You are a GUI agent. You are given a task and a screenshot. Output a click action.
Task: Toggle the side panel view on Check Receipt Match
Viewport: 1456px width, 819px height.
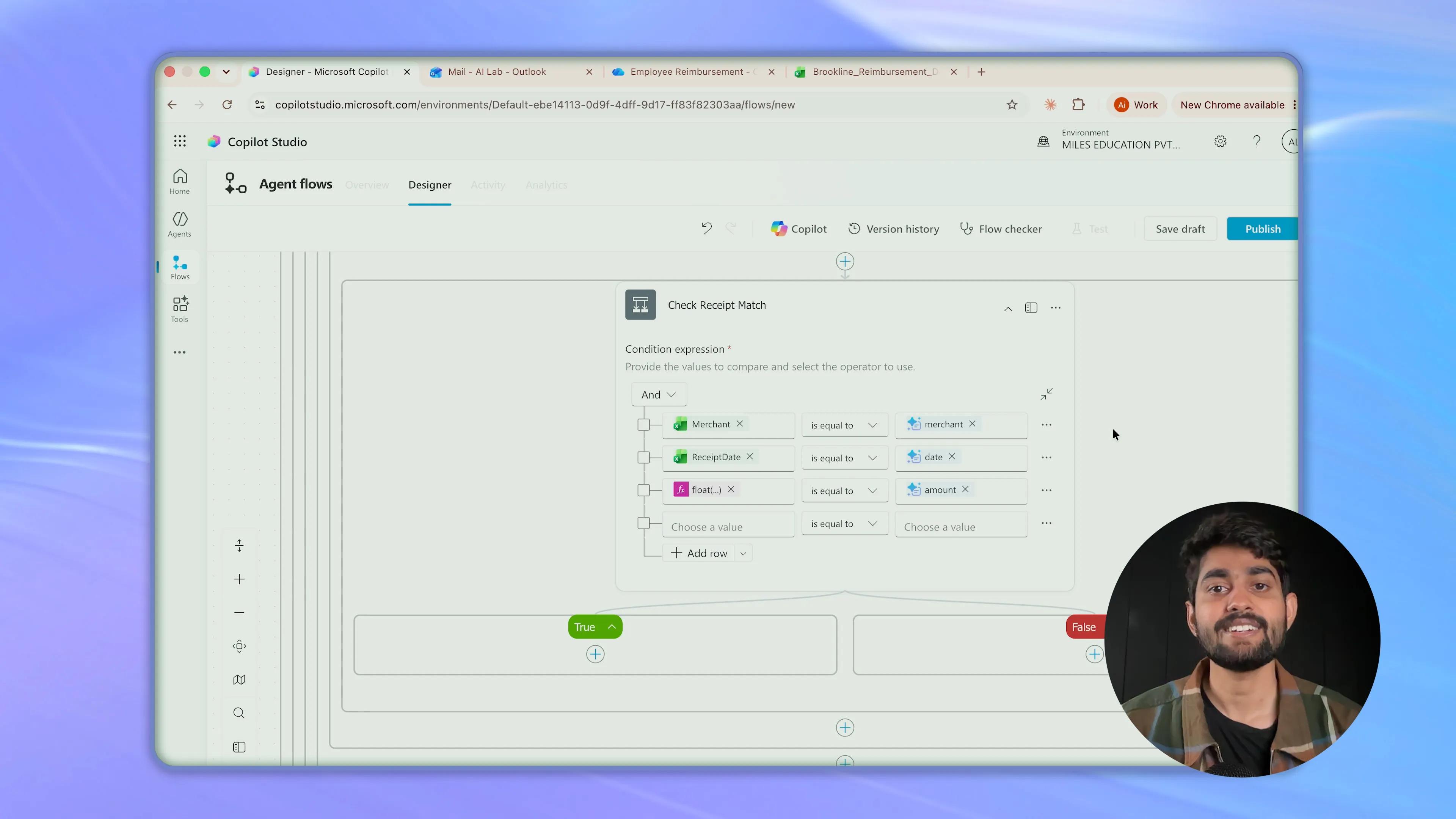(1031, 308)
